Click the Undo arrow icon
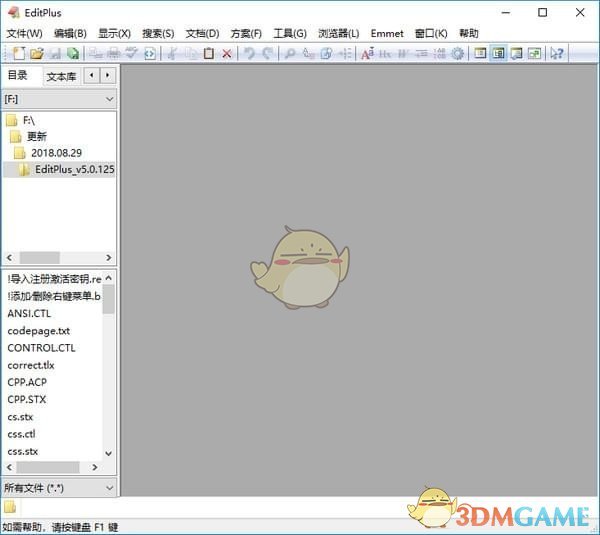 [249, 53]
